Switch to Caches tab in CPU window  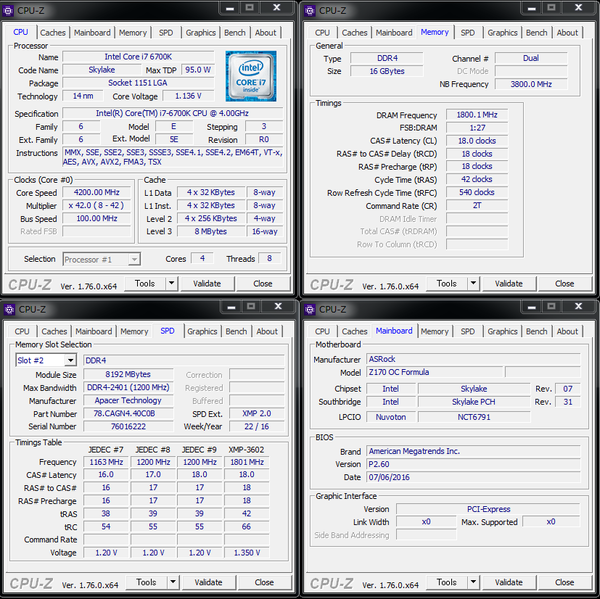click(x=52, y=33)
